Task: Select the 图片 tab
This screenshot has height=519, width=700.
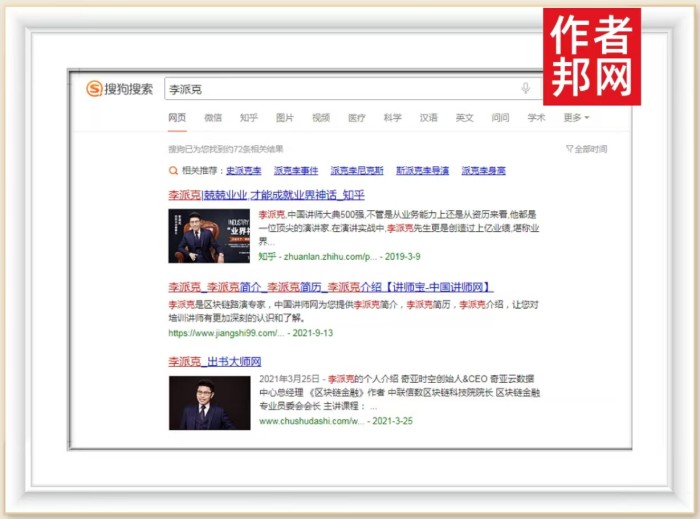Action: [x=285, y=118]
